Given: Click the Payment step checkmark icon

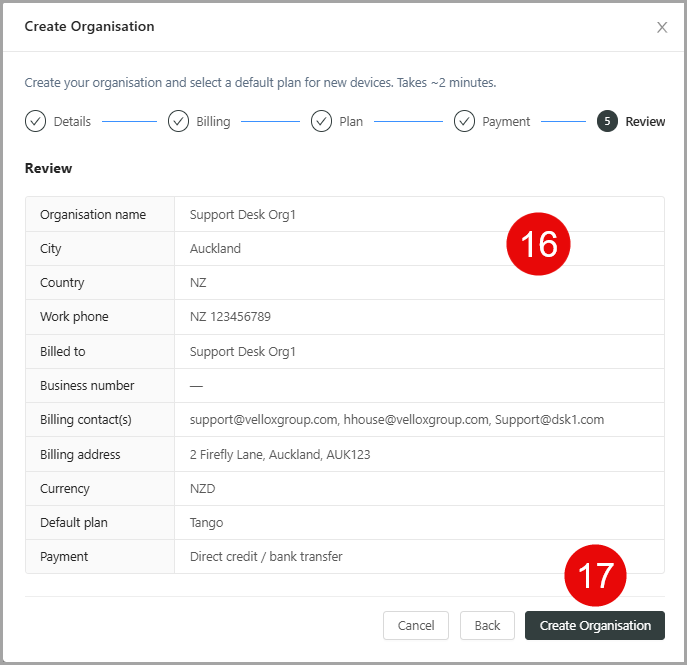Looking at the screenshot, I should point(464,121).
